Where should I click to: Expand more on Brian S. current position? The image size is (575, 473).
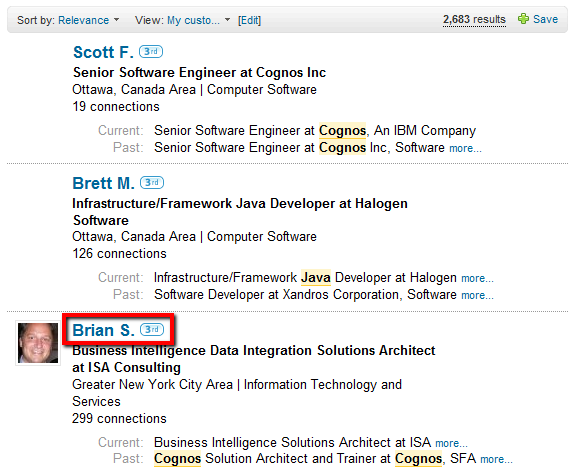click(451, 444)
